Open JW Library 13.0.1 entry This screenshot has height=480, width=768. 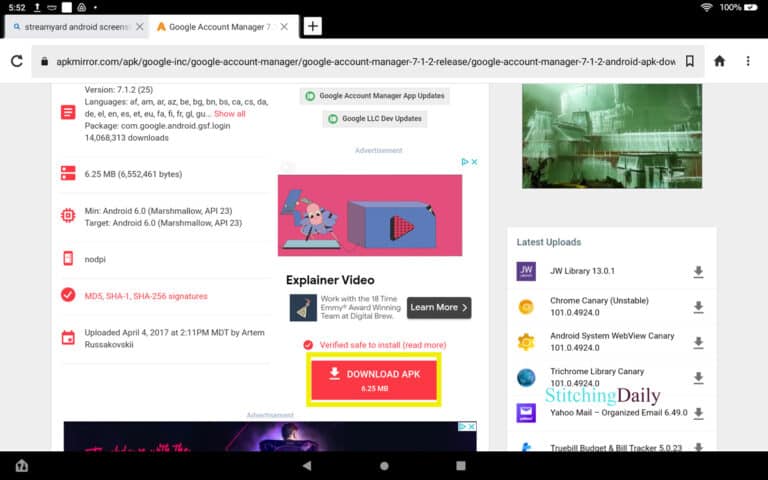582,271
